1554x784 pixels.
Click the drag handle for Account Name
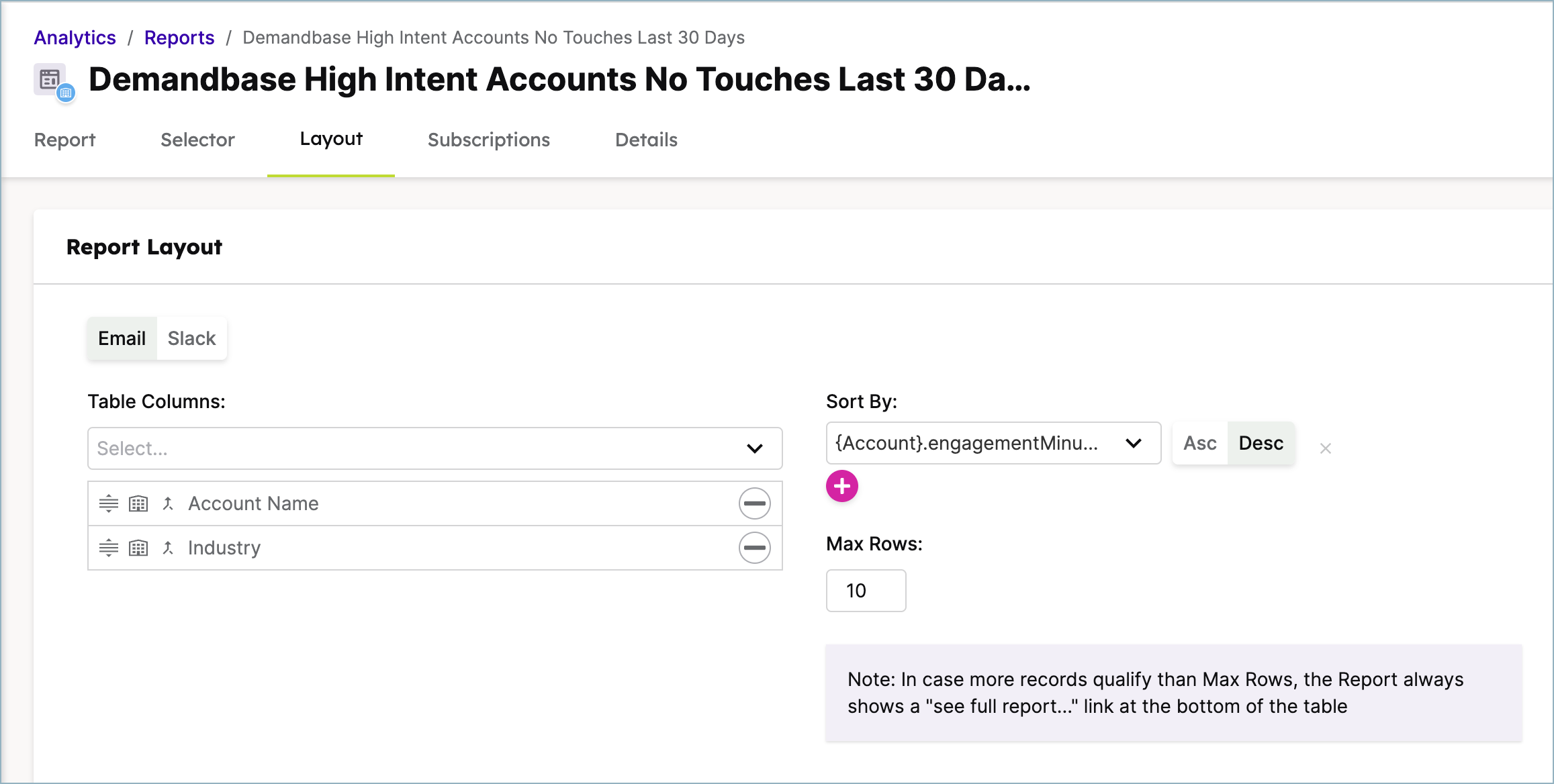(109, 503)
